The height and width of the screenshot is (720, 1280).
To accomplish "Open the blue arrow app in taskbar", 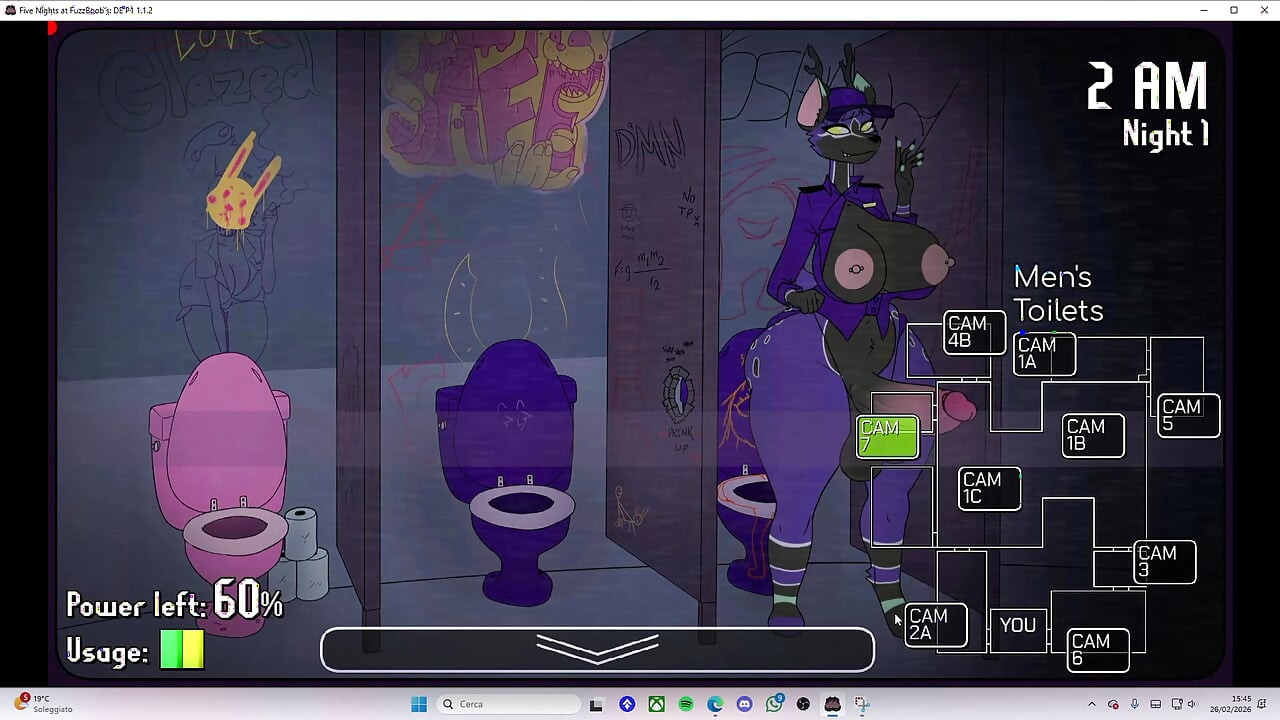I will click(627, 704).
